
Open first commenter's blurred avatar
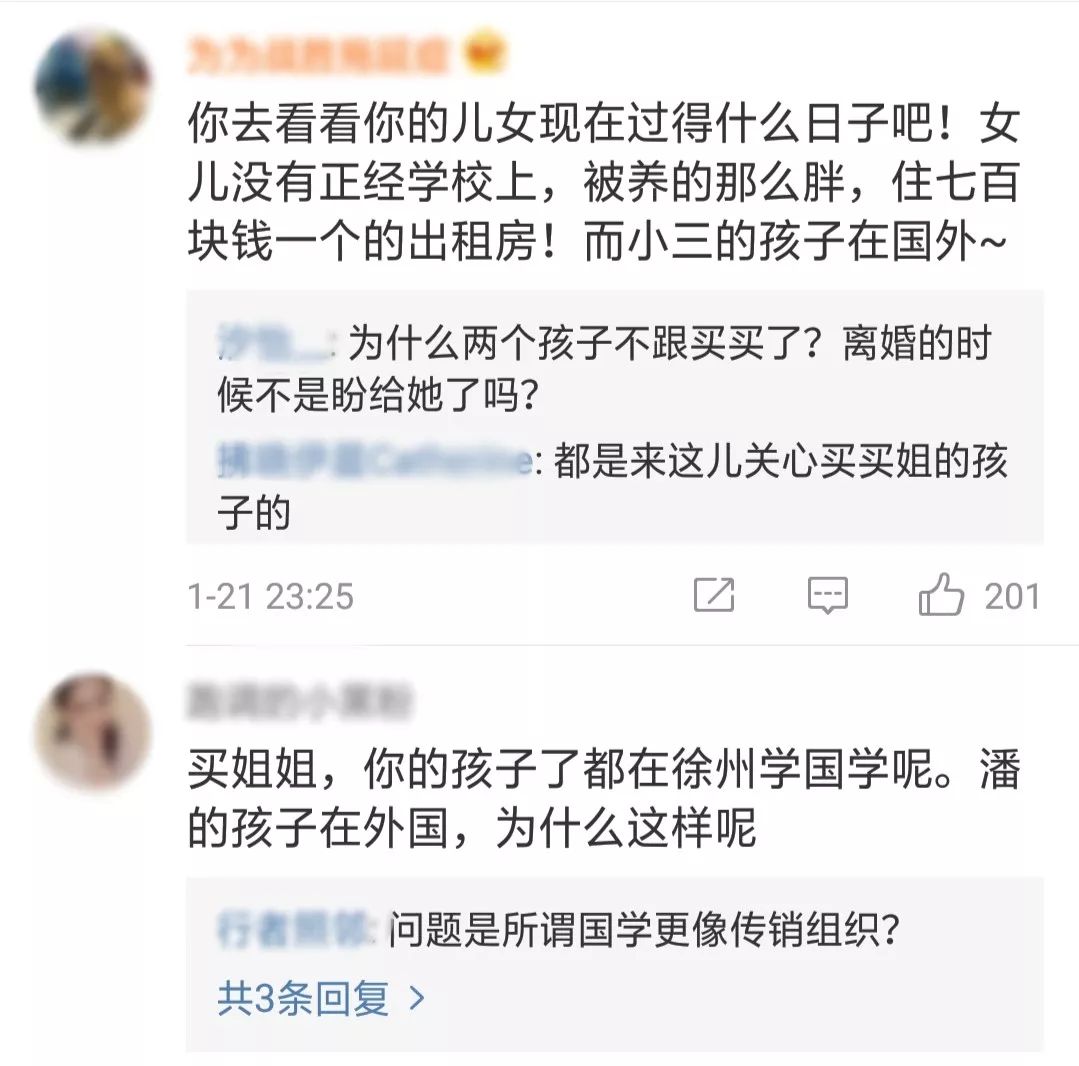pos(93,87)
